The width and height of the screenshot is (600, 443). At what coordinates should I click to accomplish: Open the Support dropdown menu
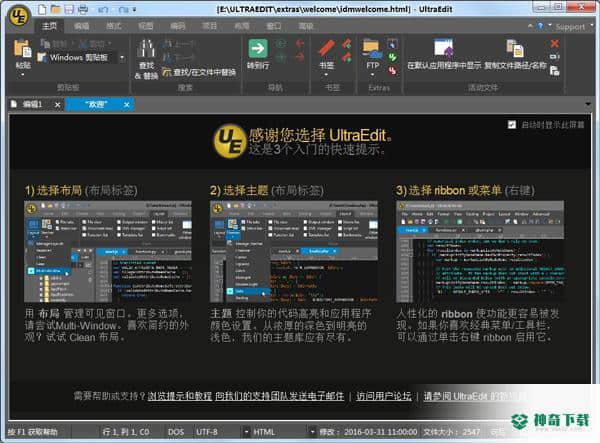[x=573, y=26]
